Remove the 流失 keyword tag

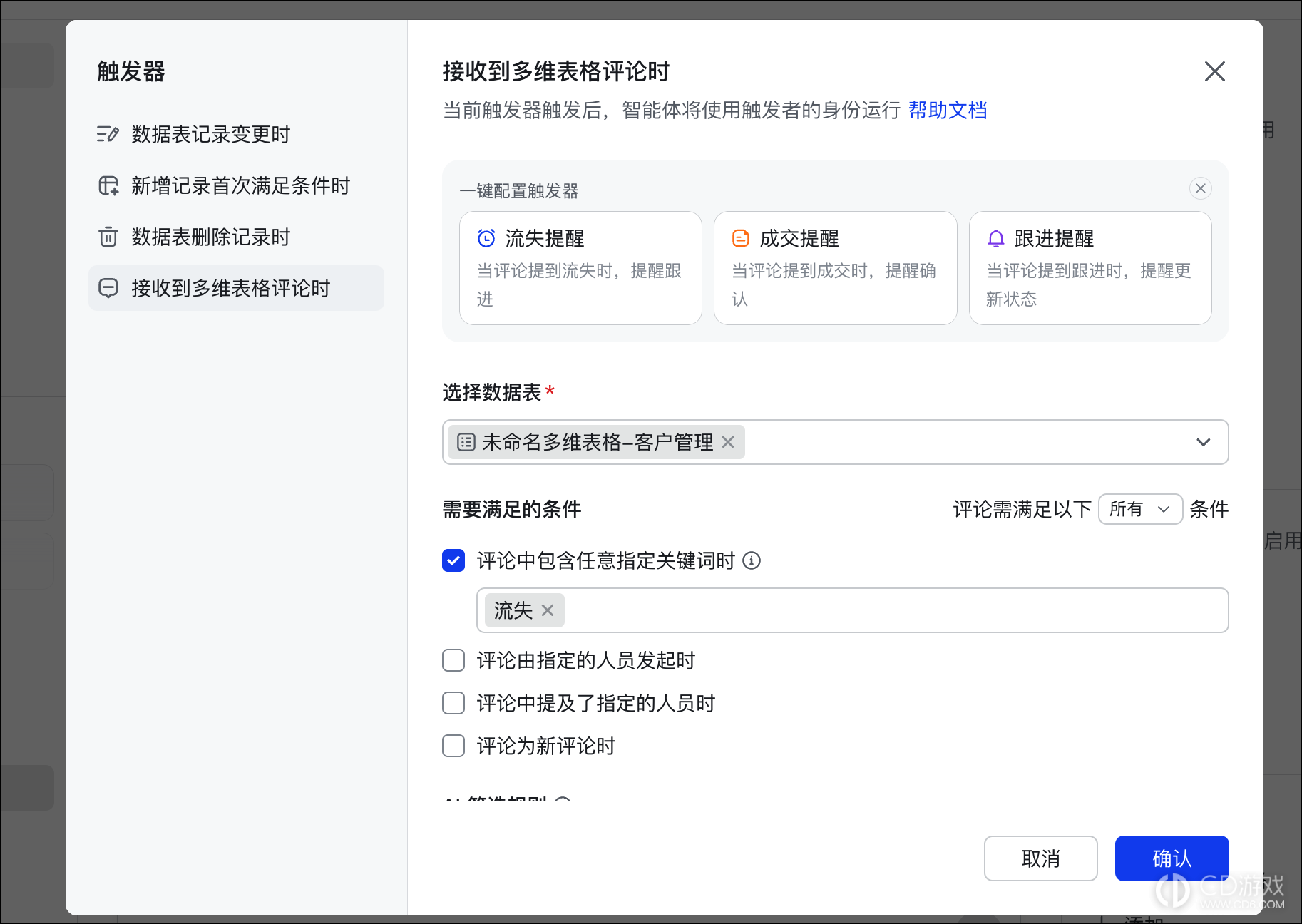pyautogui.click(x=548, y=610)
